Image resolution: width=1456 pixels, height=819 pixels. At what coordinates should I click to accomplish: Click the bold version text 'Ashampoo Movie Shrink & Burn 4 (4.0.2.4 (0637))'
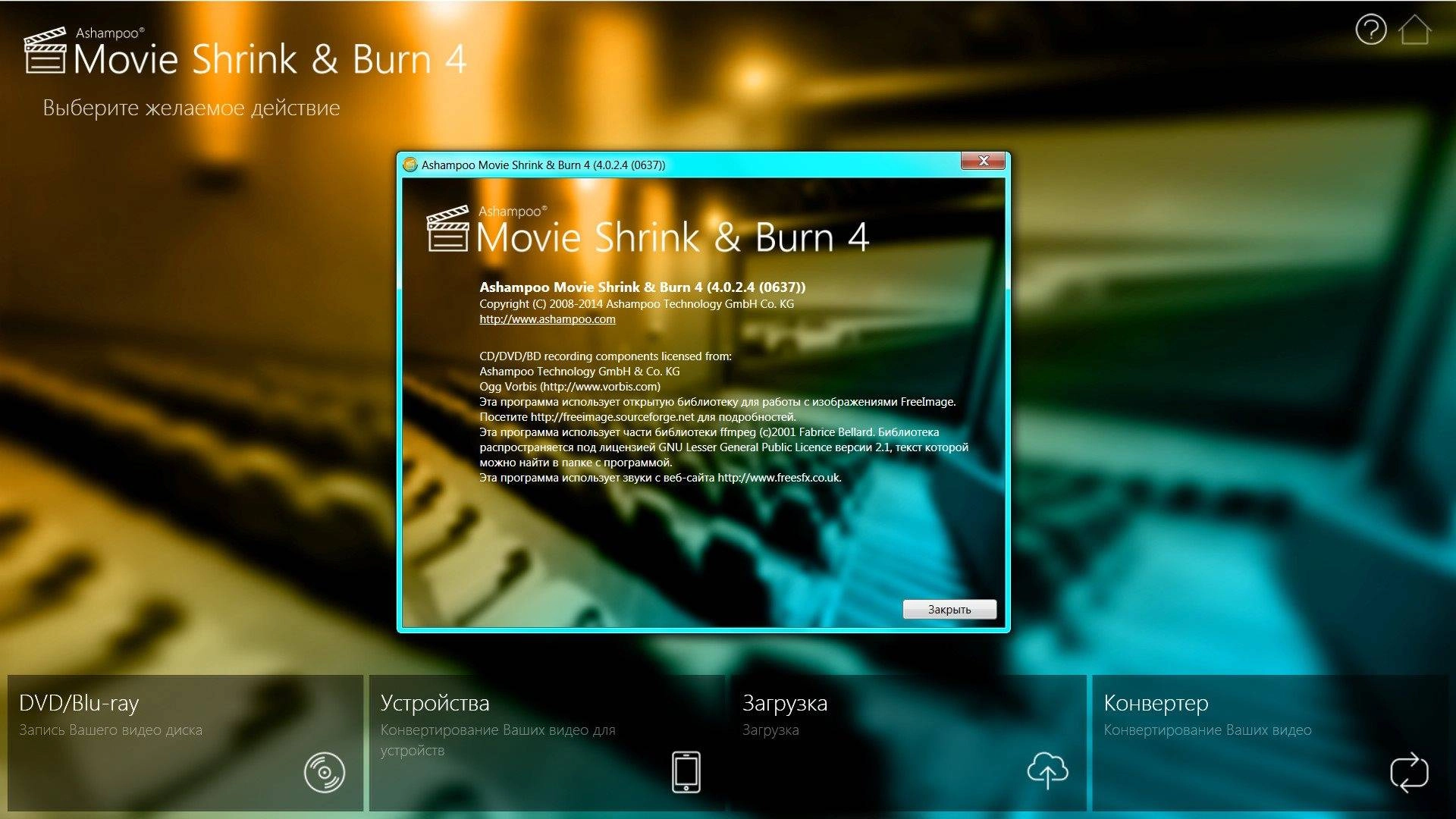coord(642,287)
